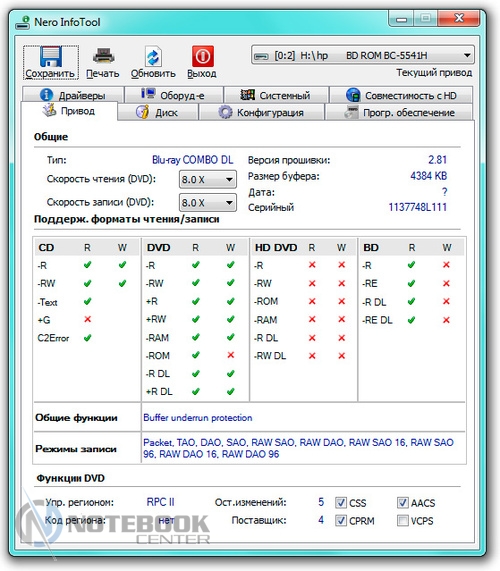Open the Системный tab

(276, 95)
